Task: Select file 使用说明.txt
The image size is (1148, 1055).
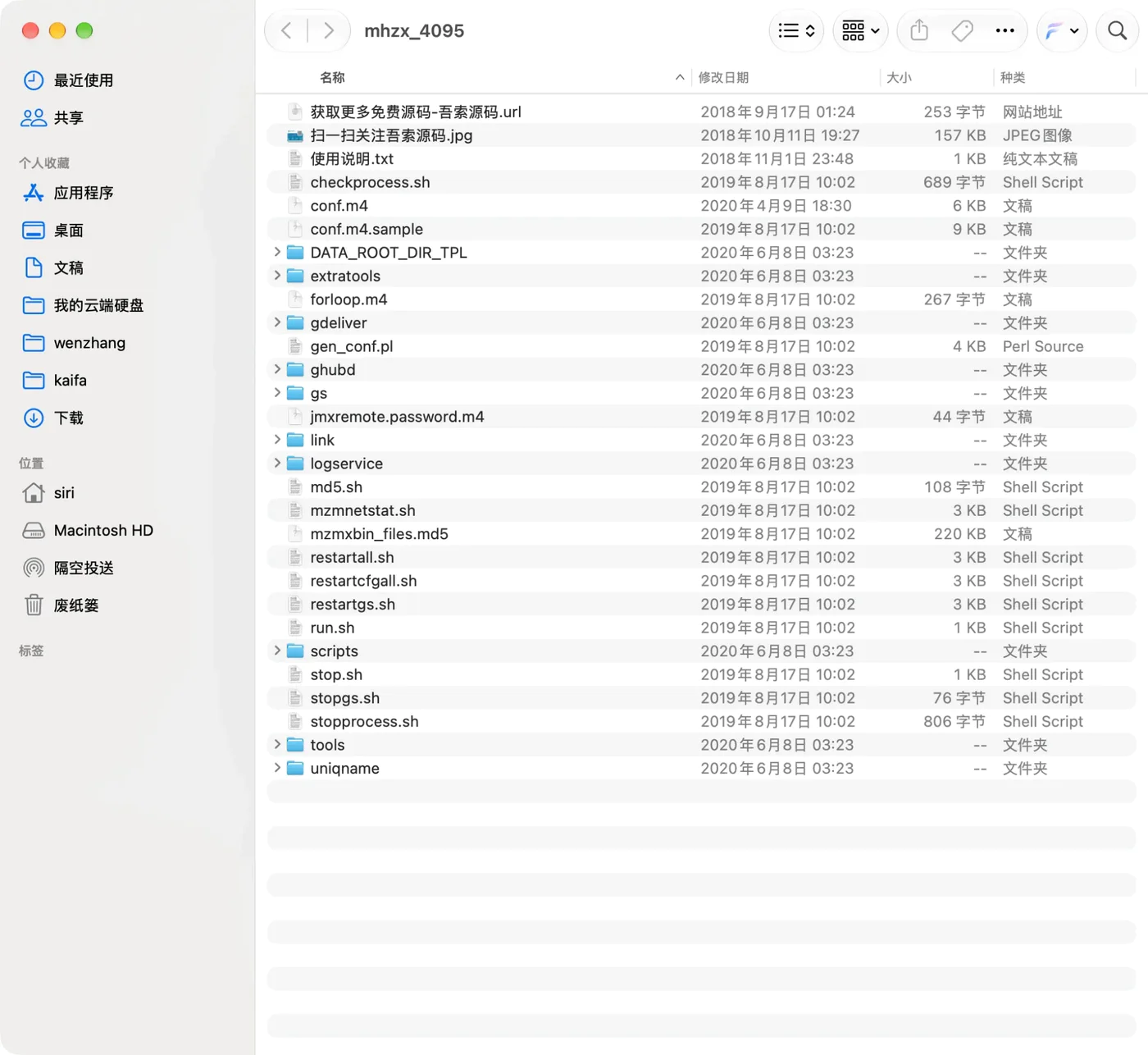Action: point(701,159)
